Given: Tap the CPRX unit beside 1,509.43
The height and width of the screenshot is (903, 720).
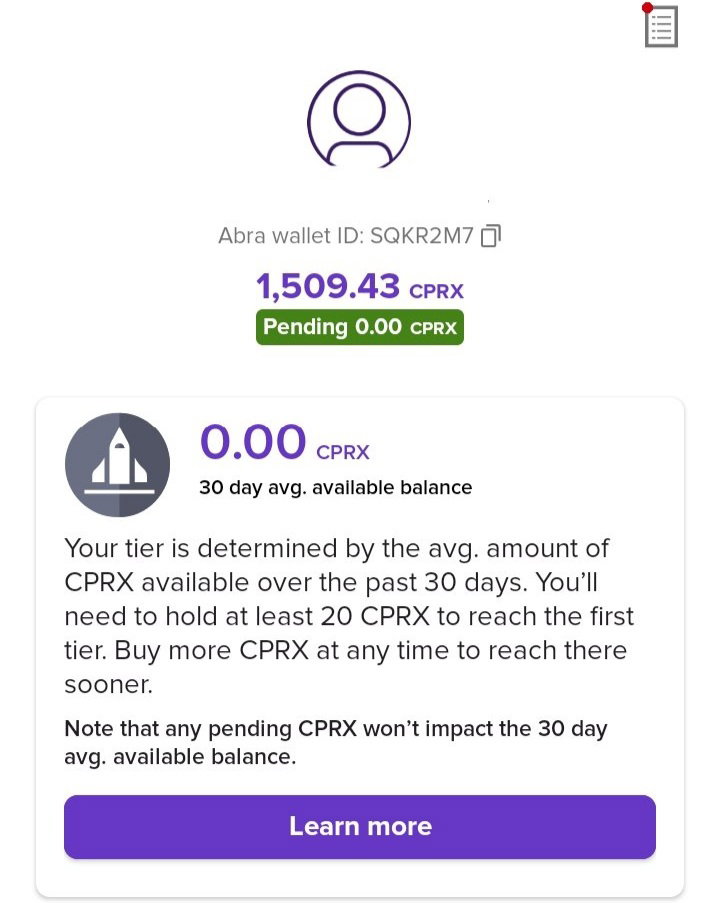Looking at the screenshot, I should (436, 291).
